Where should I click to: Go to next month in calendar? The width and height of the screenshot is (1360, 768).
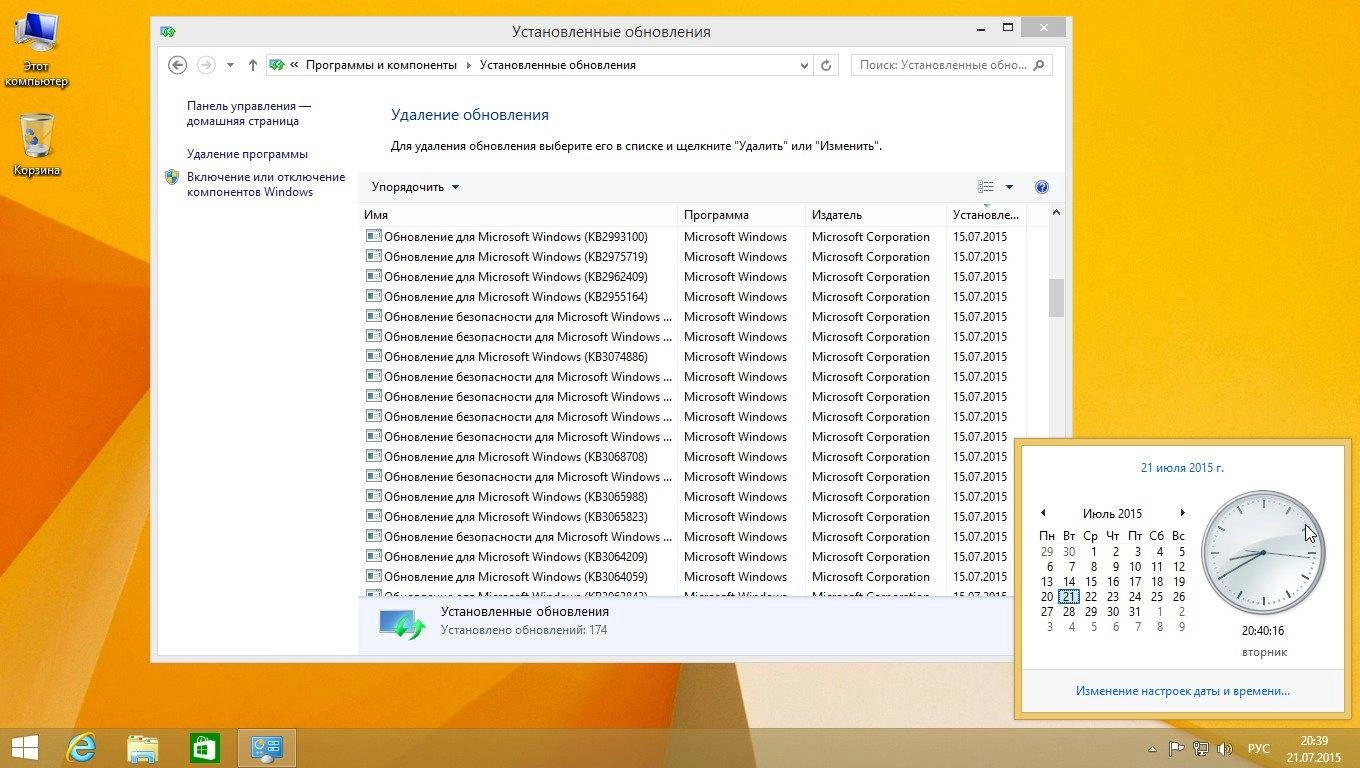[1182, 514]
